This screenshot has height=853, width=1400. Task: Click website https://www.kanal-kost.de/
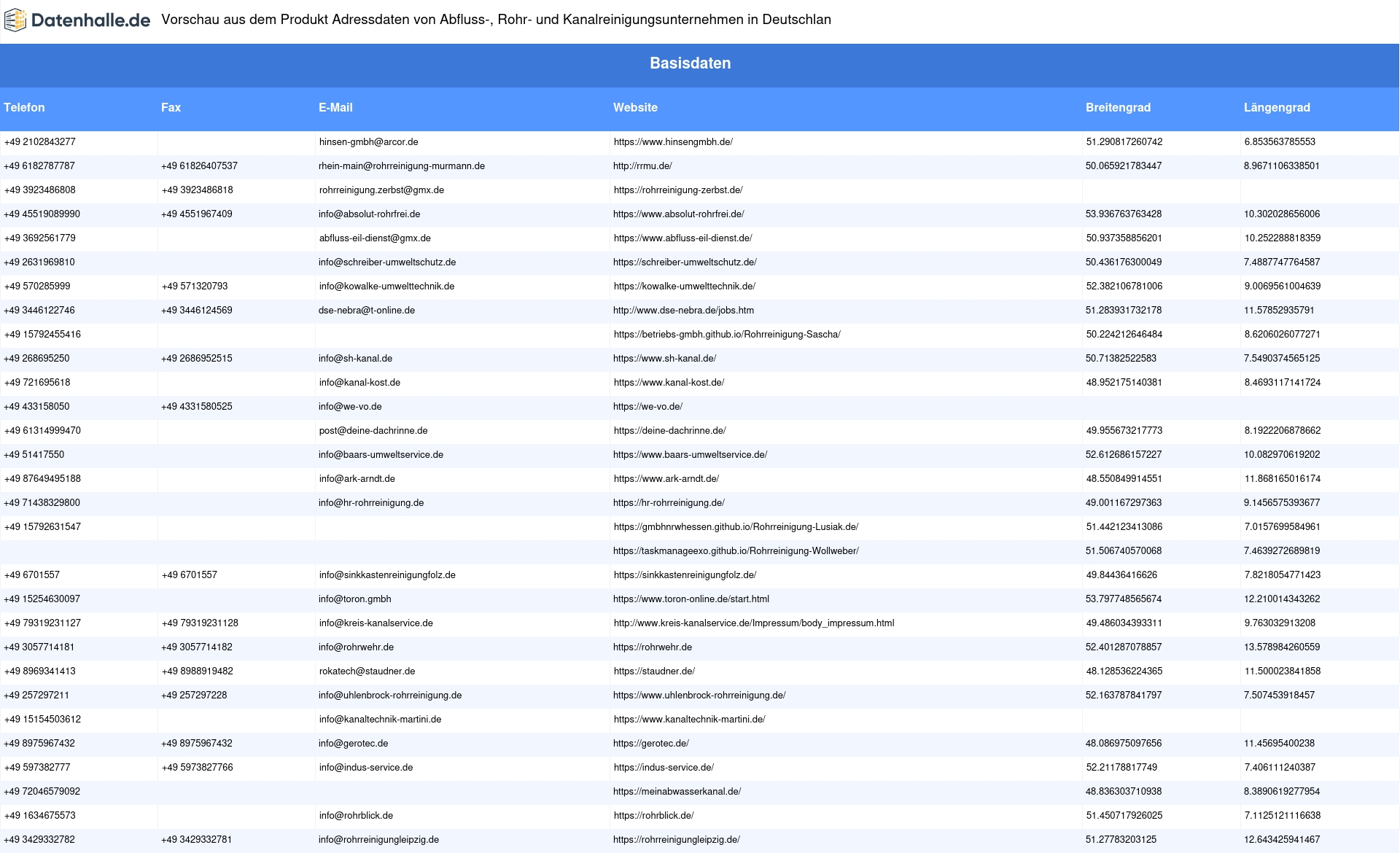tap(669, 383)
